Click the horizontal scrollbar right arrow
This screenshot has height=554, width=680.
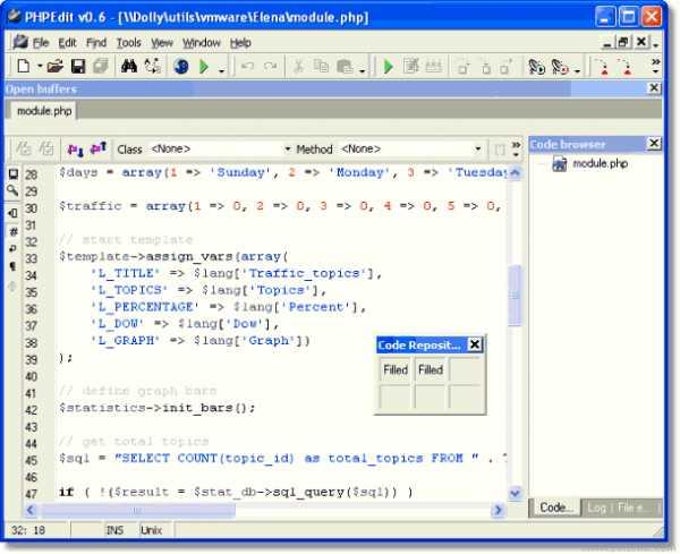click(x=498, y=510)
